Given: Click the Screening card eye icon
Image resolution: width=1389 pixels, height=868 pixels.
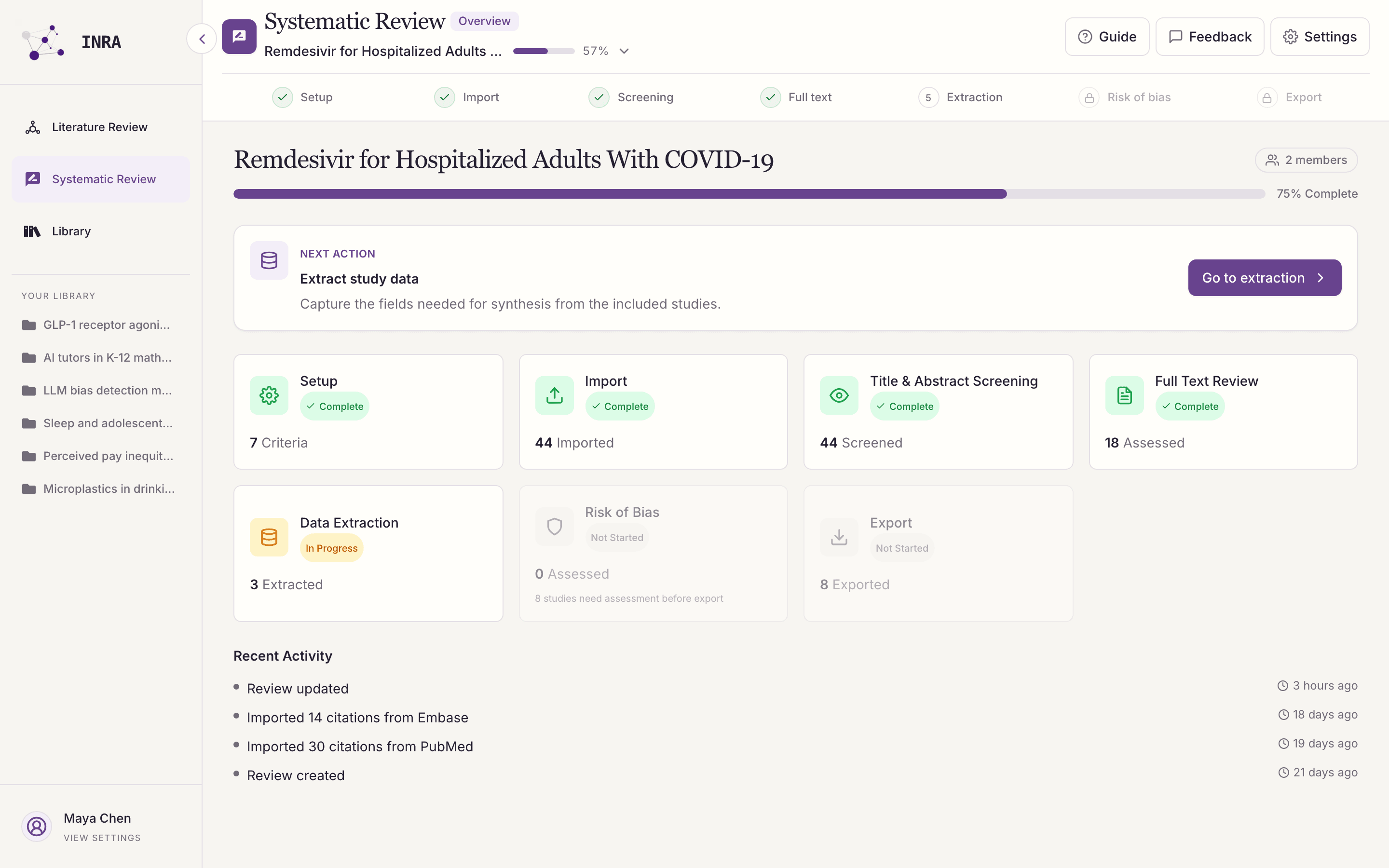Looking at the screenshot, I should [x=839, y=395].
